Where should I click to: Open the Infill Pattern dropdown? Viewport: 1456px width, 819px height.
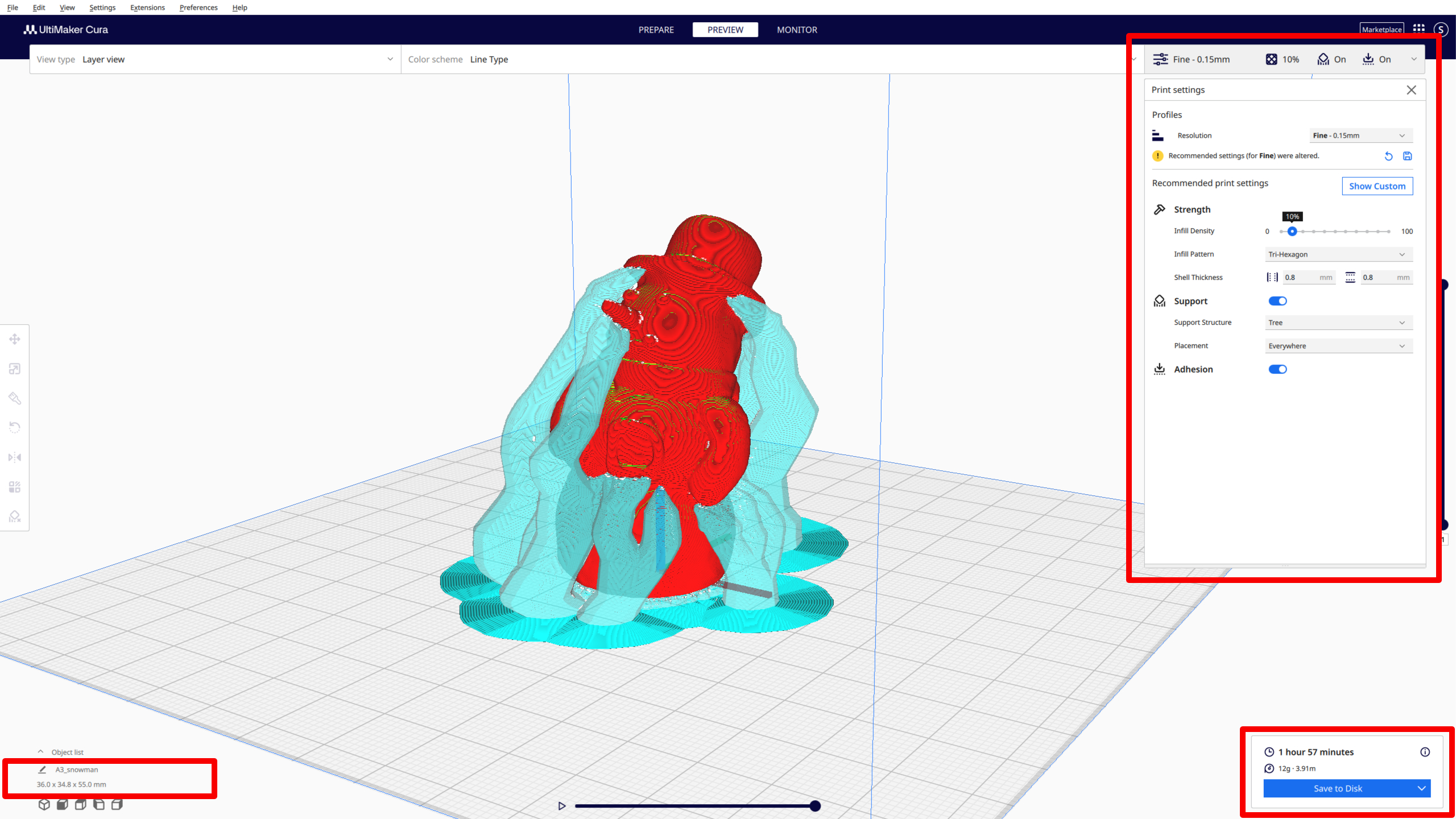(x=1338, y=254)
